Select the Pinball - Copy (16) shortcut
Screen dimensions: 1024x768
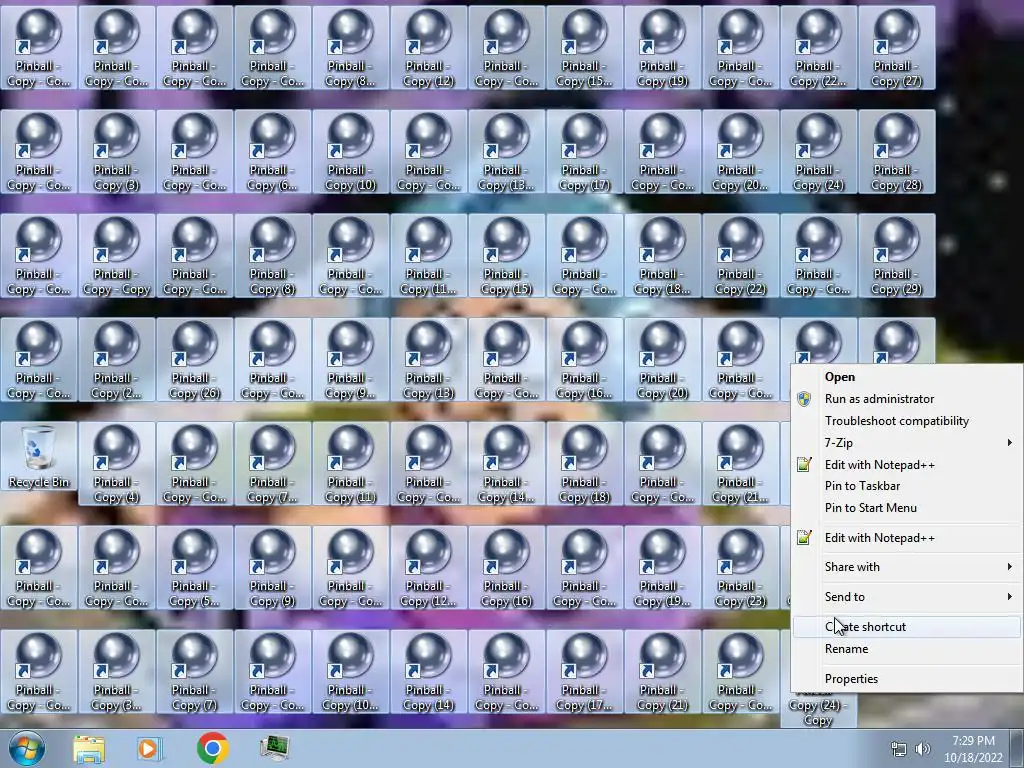point(506,568)
